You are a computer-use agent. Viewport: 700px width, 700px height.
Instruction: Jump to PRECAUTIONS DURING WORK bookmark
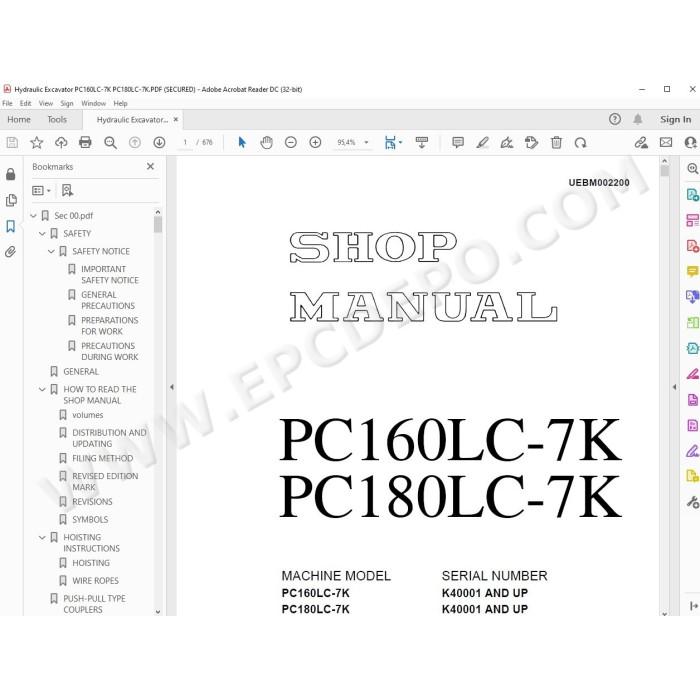pyautogui.click(x=109, y=351)
